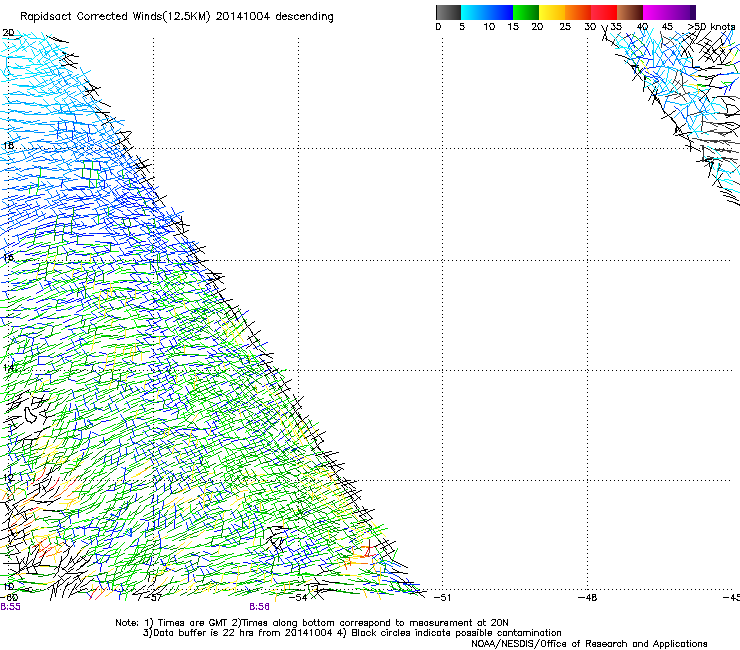
Task: Click the latitude label 14 on left axis
Action: [x=8, y=368]
